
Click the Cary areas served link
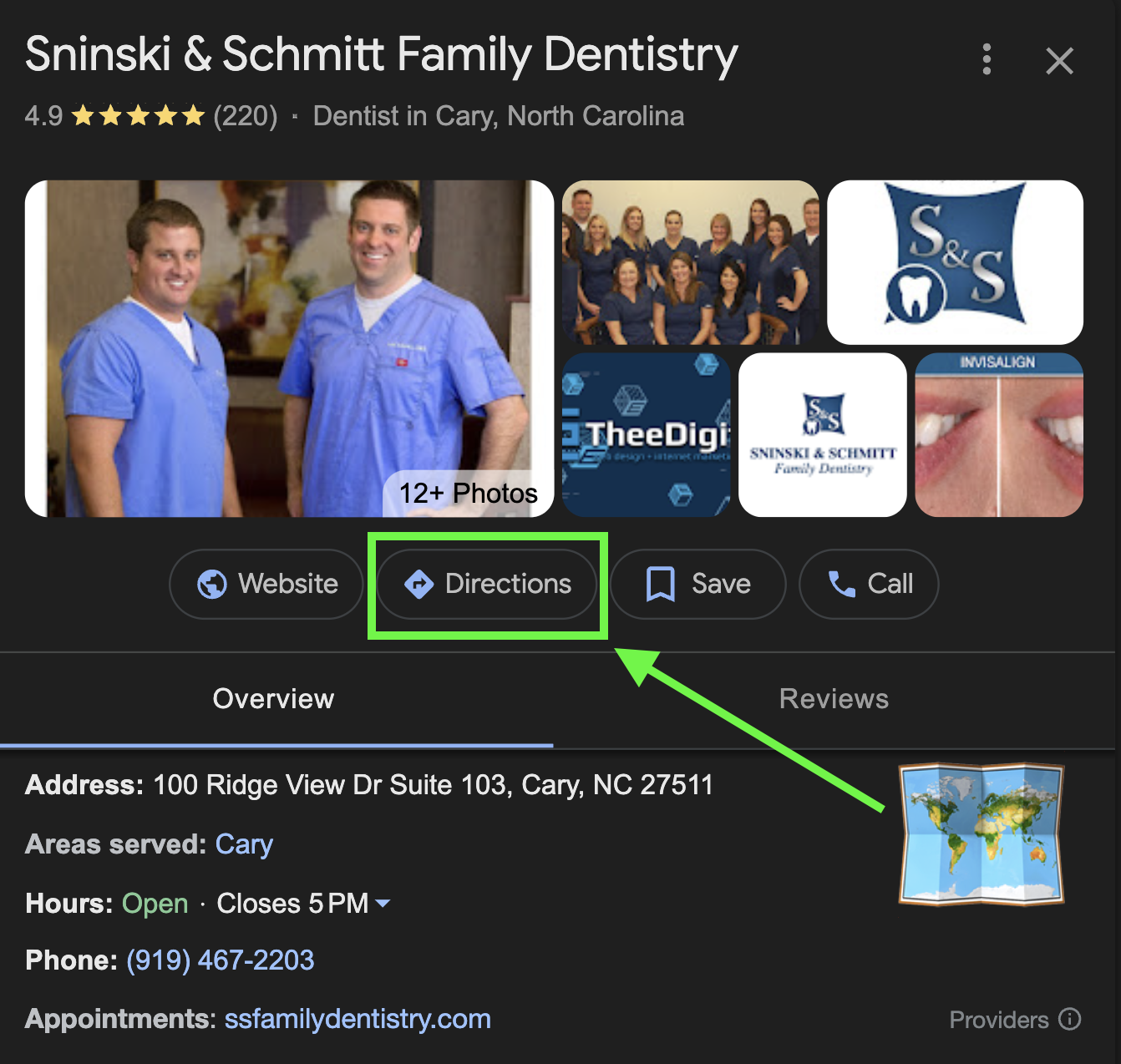244,844
